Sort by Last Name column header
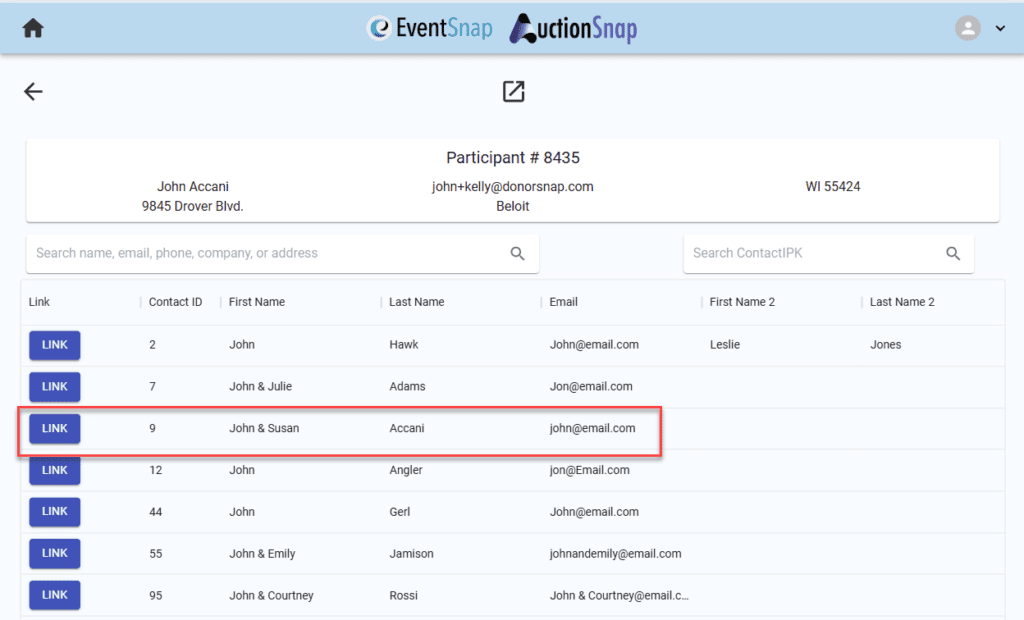This screenshot has height=620, width=1024. [x=416, y=302]
